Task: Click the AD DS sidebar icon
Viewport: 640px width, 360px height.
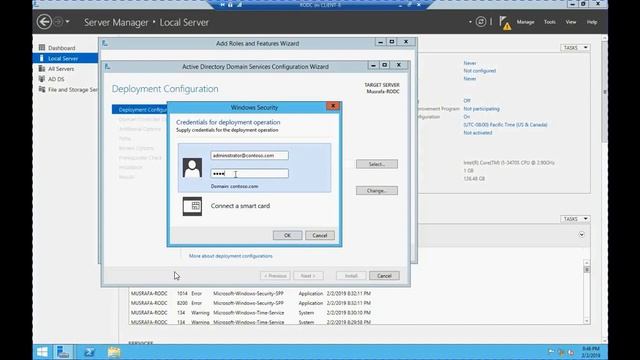Action: tap(42, 79)
